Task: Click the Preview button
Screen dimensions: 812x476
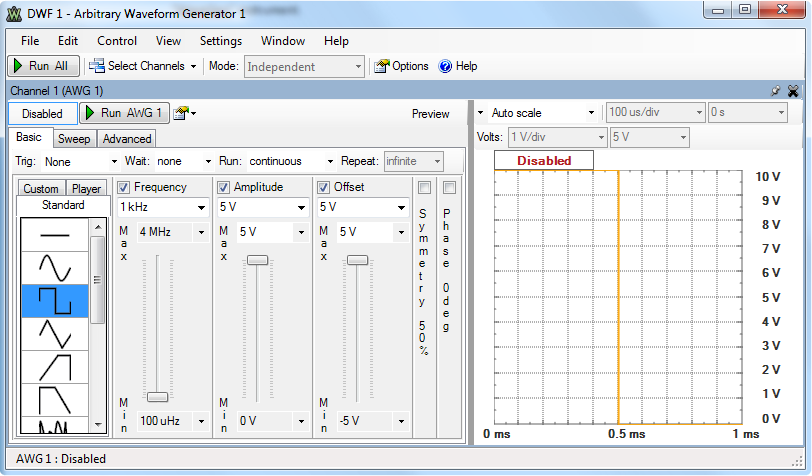Action: tap(430, 114)
